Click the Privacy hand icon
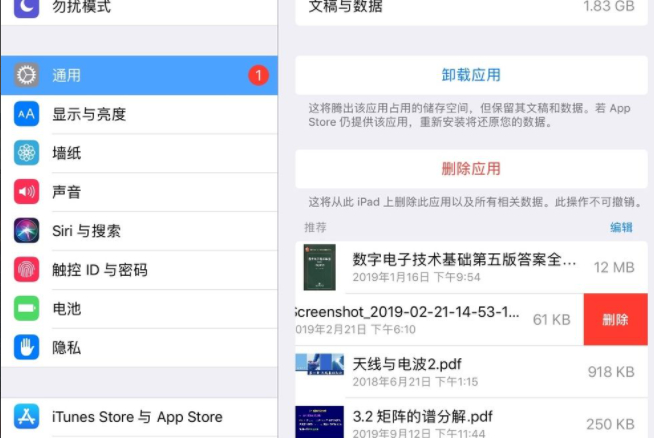Viewport: 654px width, 438px height. point(26,347)
